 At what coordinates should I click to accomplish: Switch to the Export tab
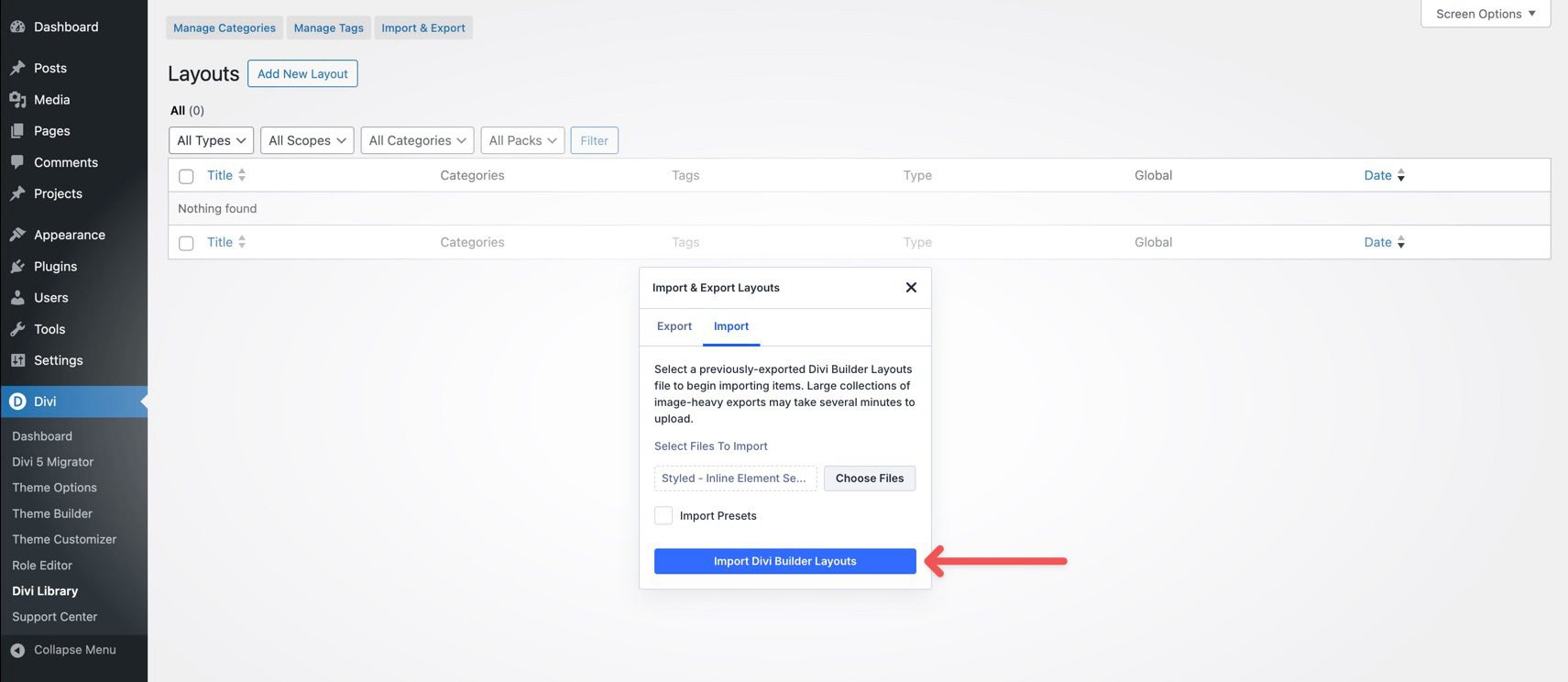click(674, 326)
